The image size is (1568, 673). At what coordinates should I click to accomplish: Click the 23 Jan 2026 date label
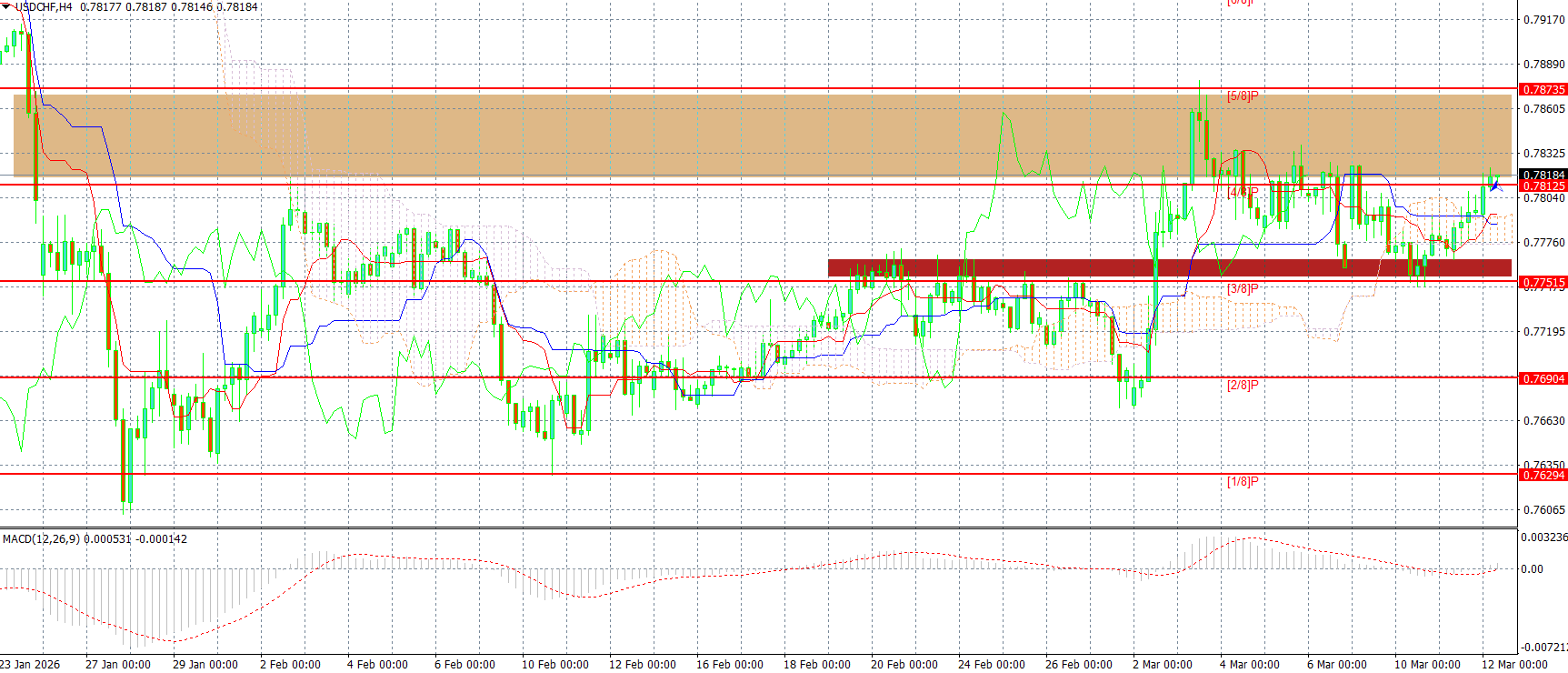click(30, 665)
